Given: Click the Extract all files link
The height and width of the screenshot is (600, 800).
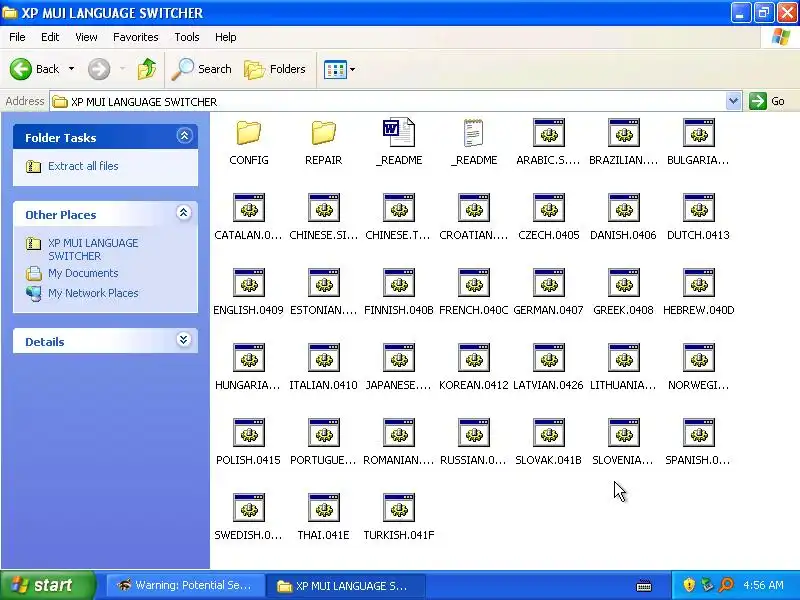Looking at the screenshot, I should click(83, 166).
